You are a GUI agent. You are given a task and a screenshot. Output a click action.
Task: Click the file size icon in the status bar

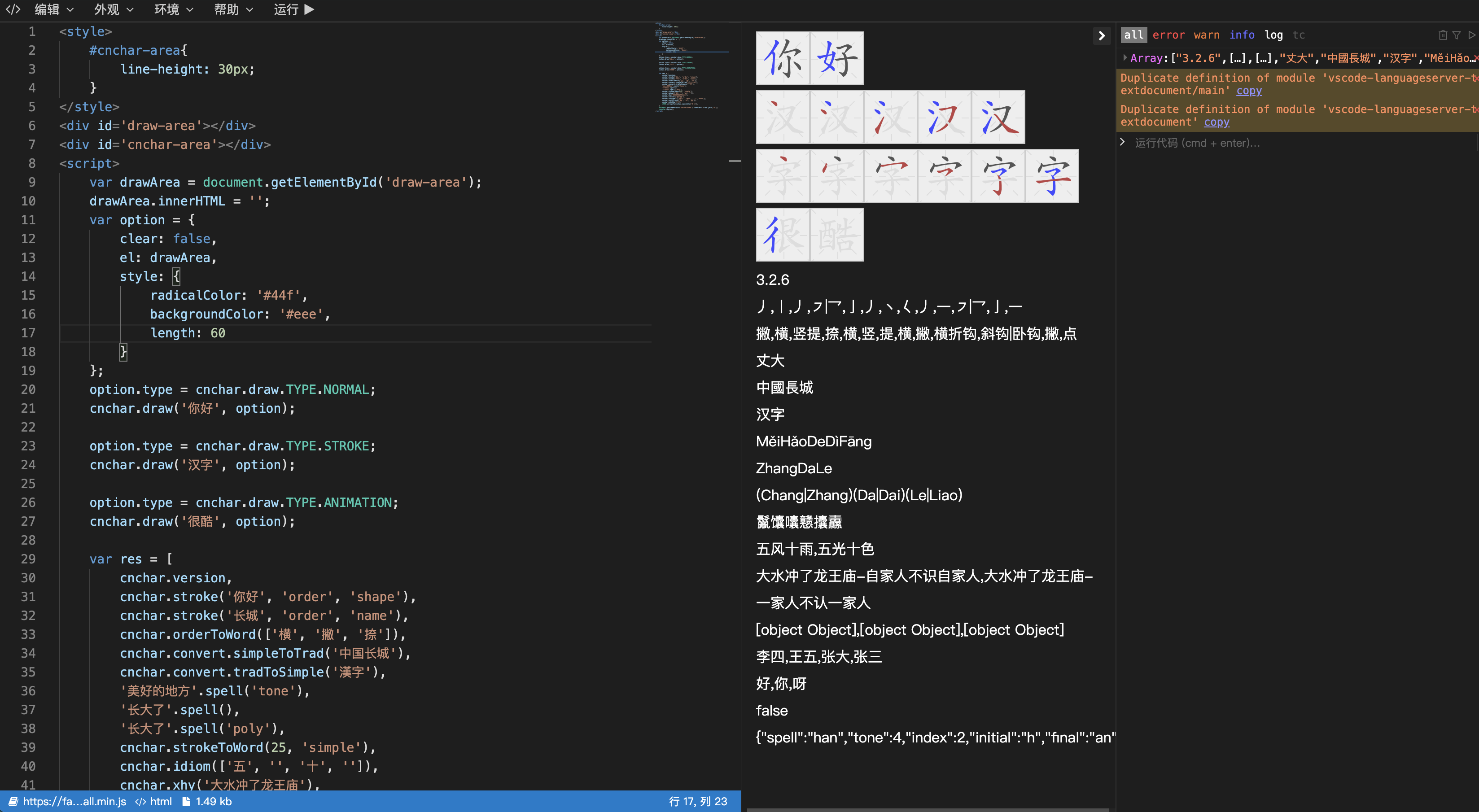[x=186, y=802]
